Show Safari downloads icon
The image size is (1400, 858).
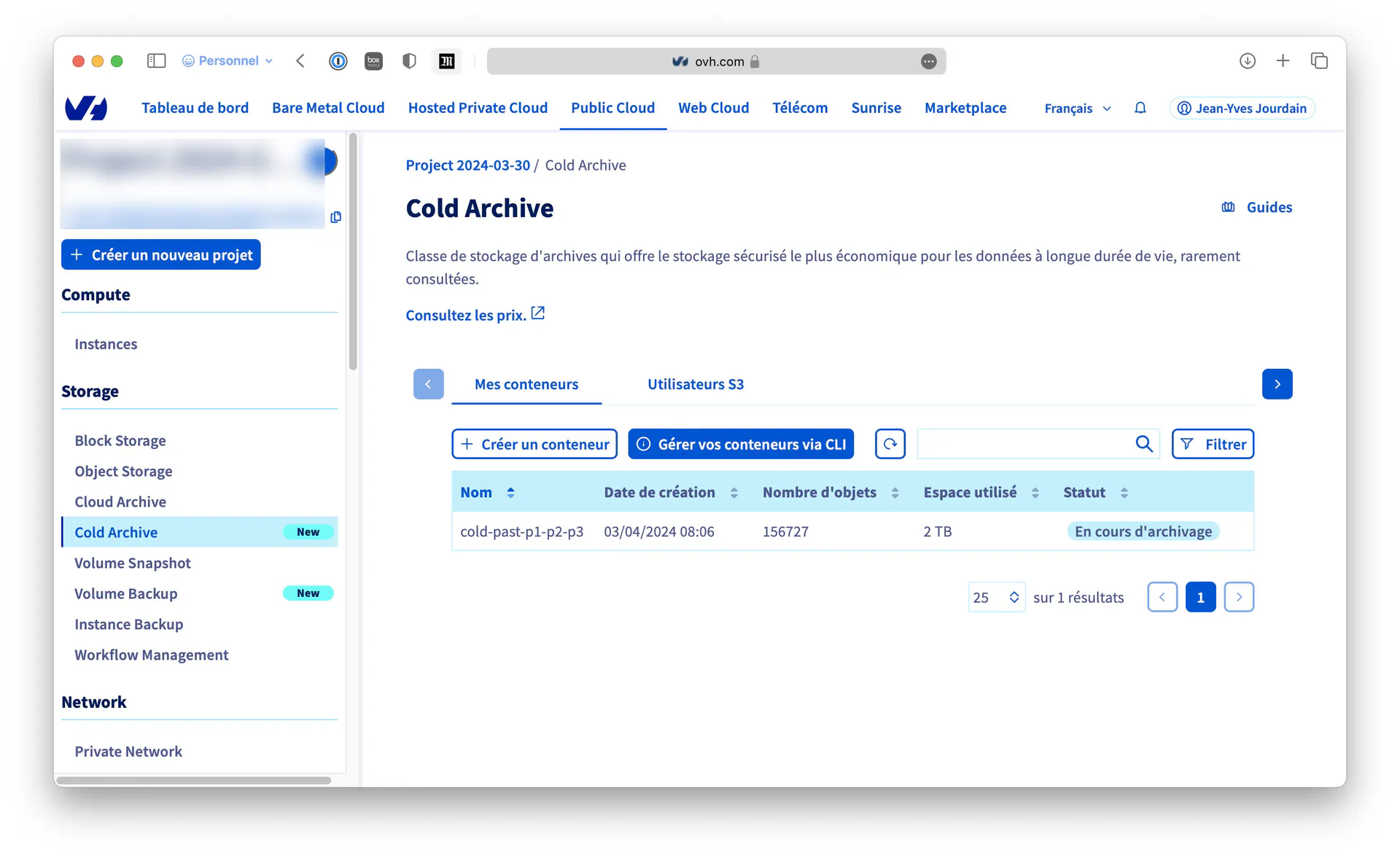coord(1247,61)
